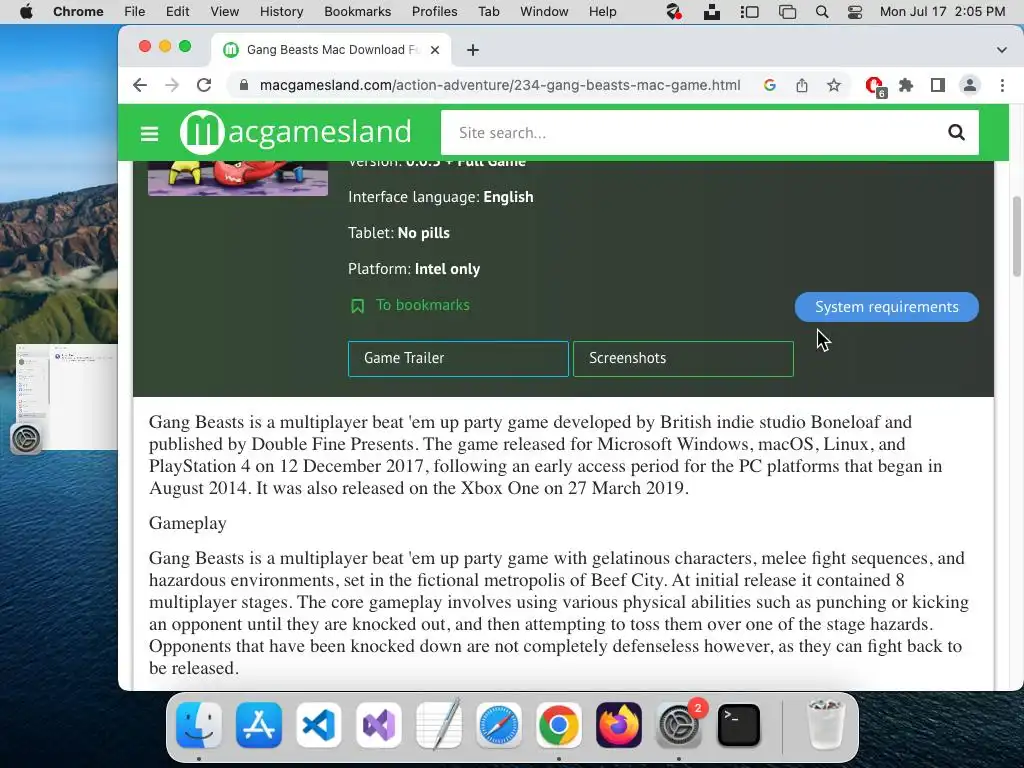Screen dimensions: 1024x768
Task: Click the 'Platform: Intel only' text
Action: (x=414, y=269)
